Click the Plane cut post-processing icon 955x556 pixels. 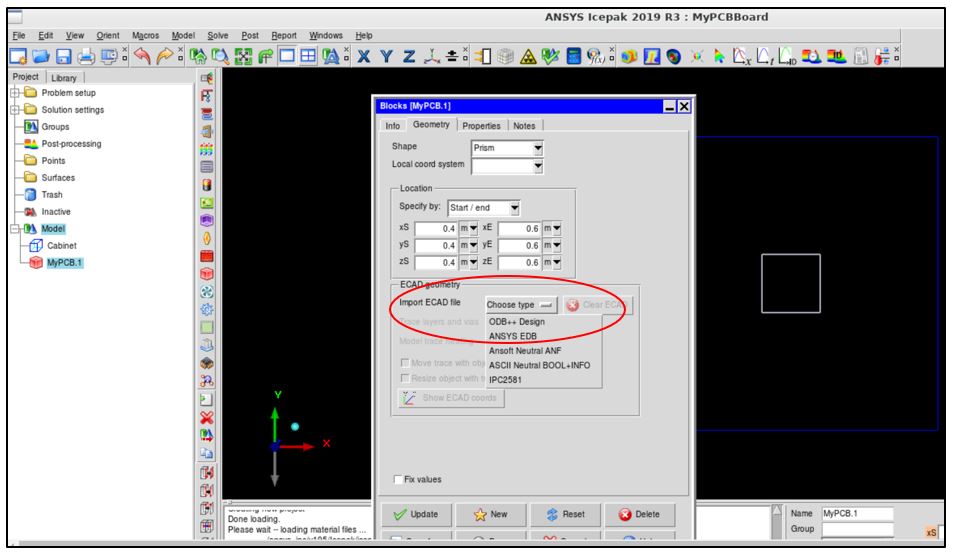tap(652, 57)
